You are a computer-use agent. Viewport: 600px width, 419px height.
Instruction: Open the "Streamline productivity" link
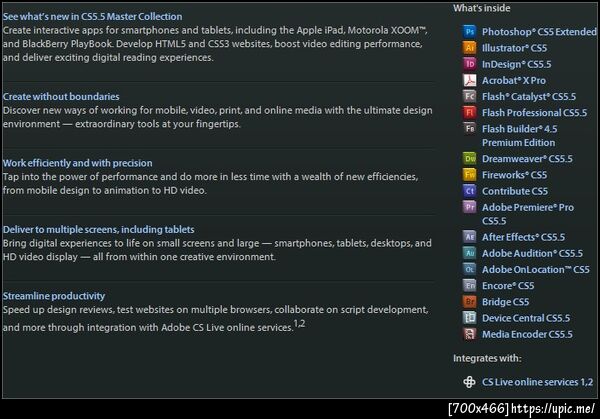tap(54, 296)
